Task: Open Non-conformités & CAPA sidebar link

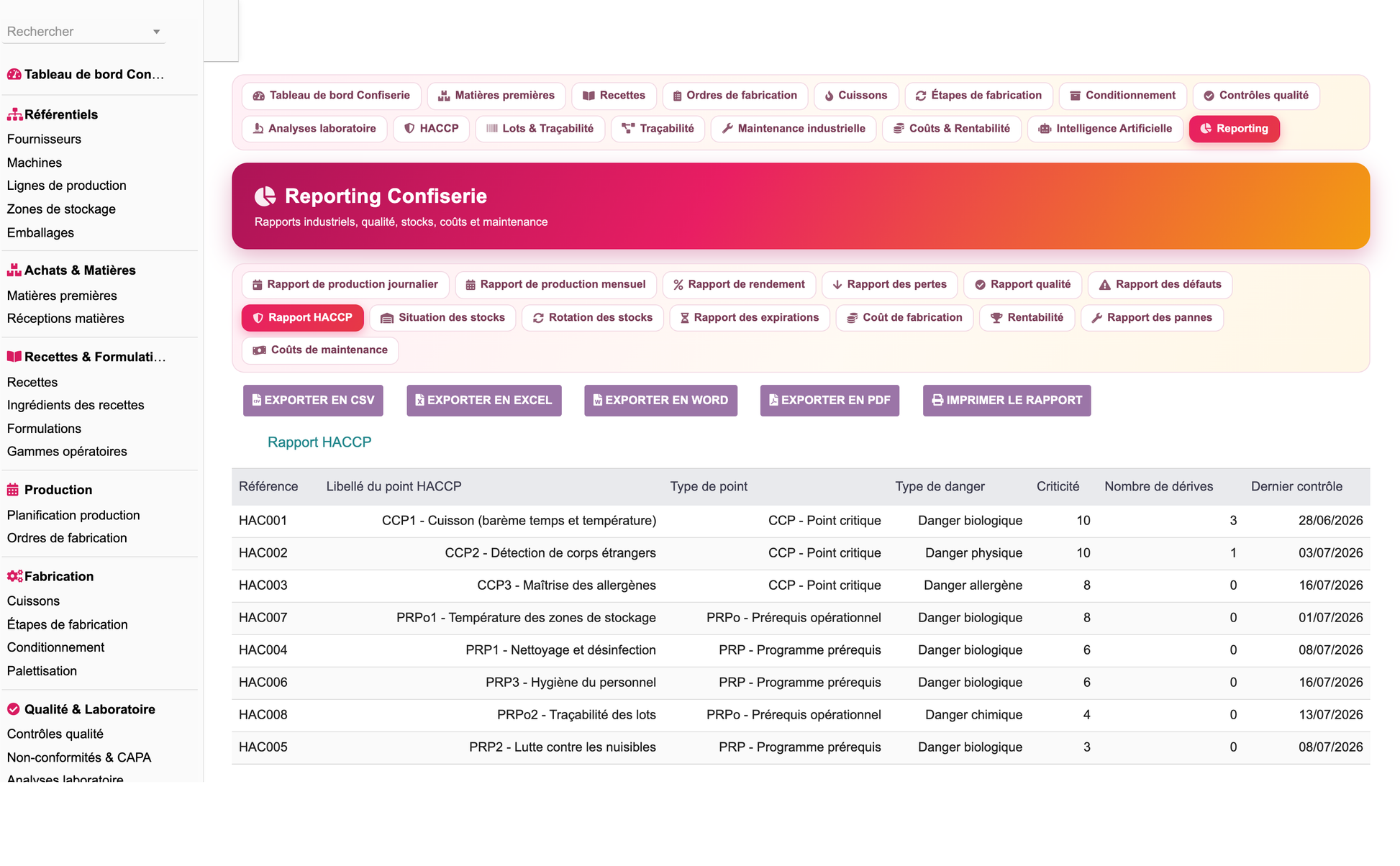Action: point(79,757)
